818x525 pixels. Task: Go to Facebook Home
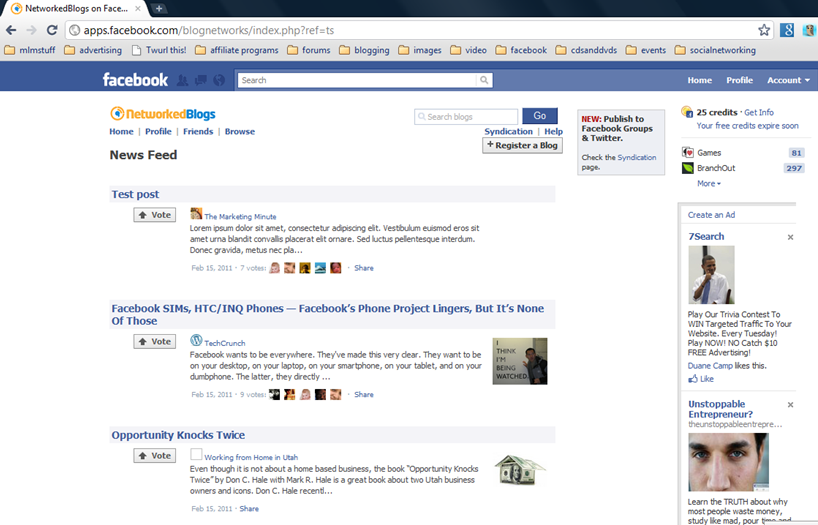click(x=700, y=80)
